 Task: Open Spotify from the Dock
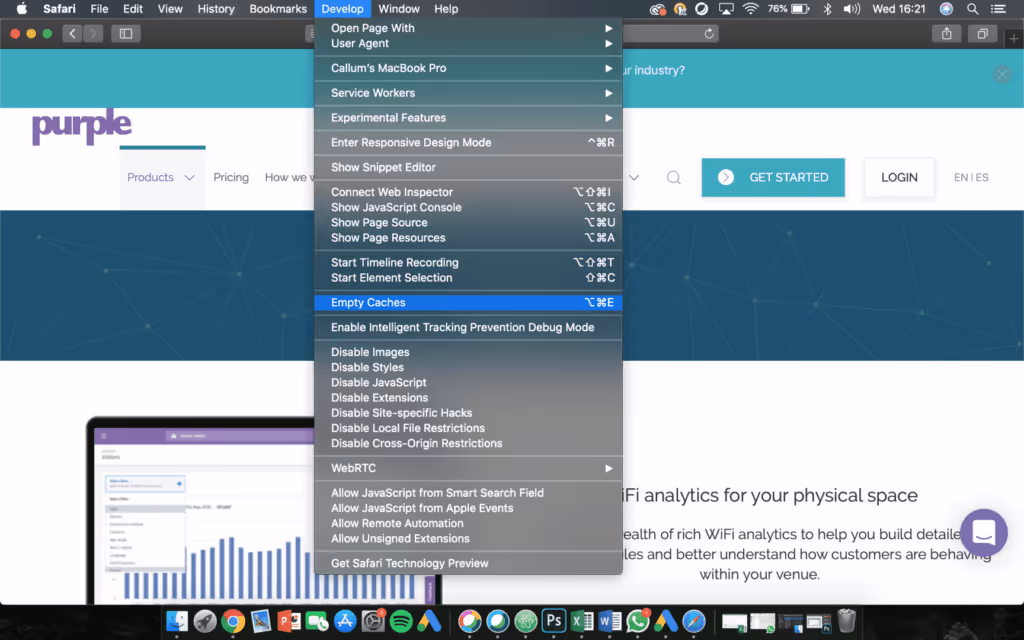point(401,620)
